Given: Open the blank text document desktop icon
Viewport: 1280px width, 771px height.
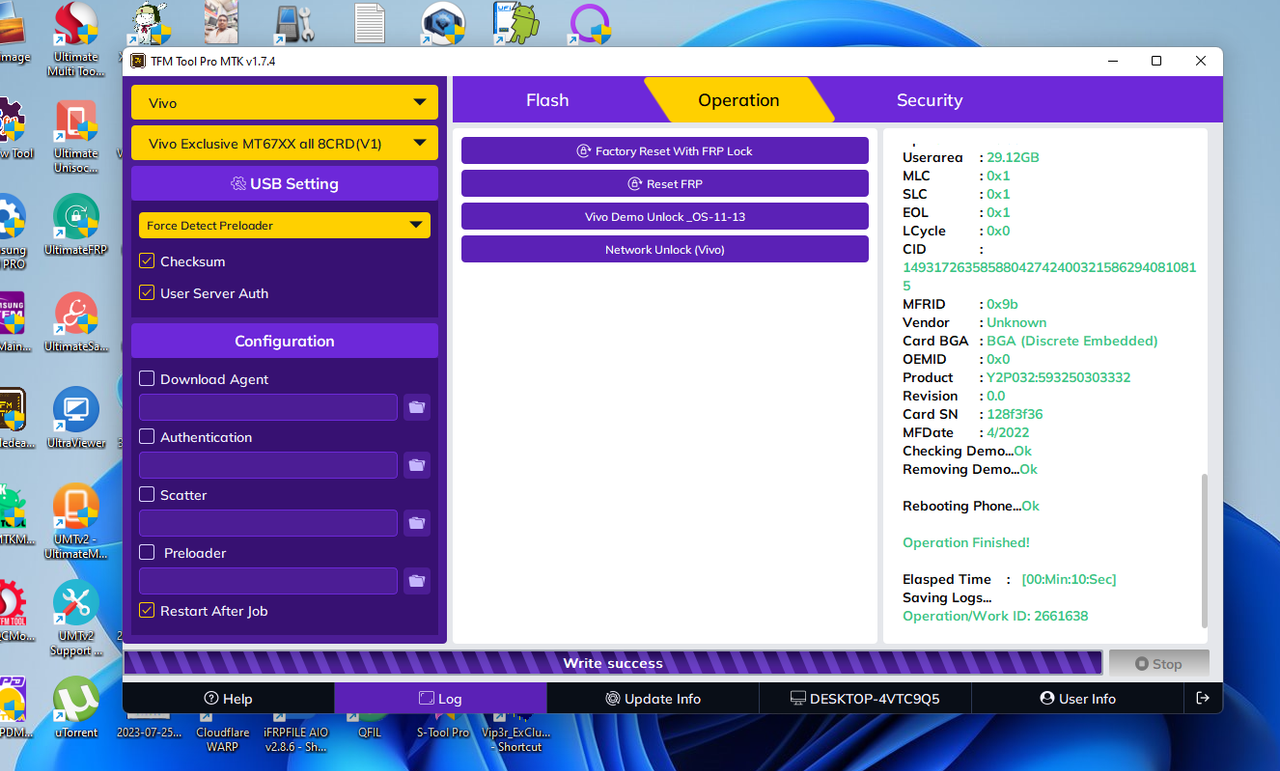Looking at the screenshot, I should point(370,24).
